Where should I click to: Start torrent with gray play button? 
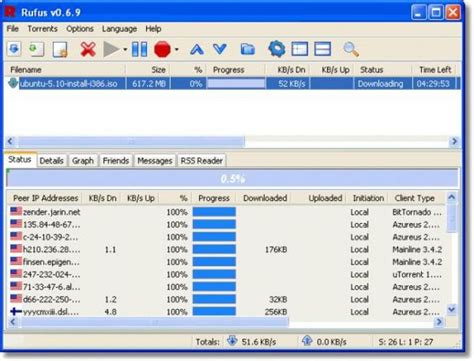(111, 49)
